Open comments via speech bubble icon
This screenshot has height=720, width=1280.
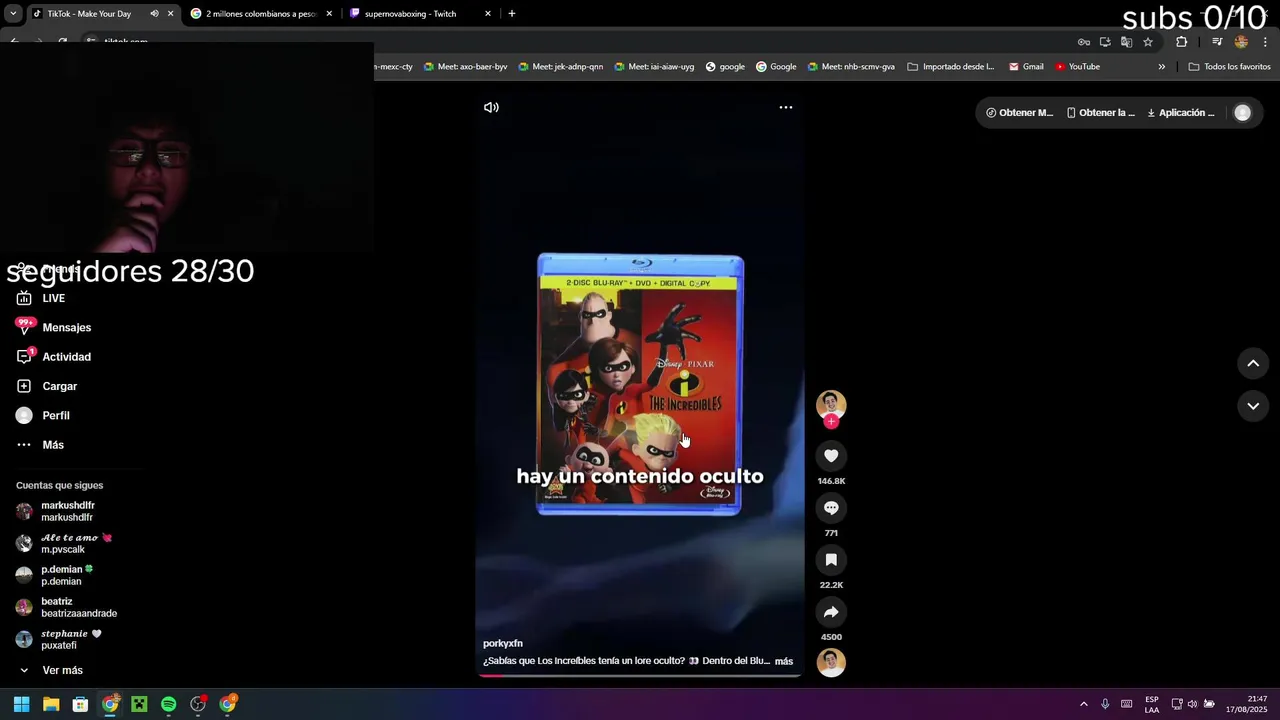831,508
